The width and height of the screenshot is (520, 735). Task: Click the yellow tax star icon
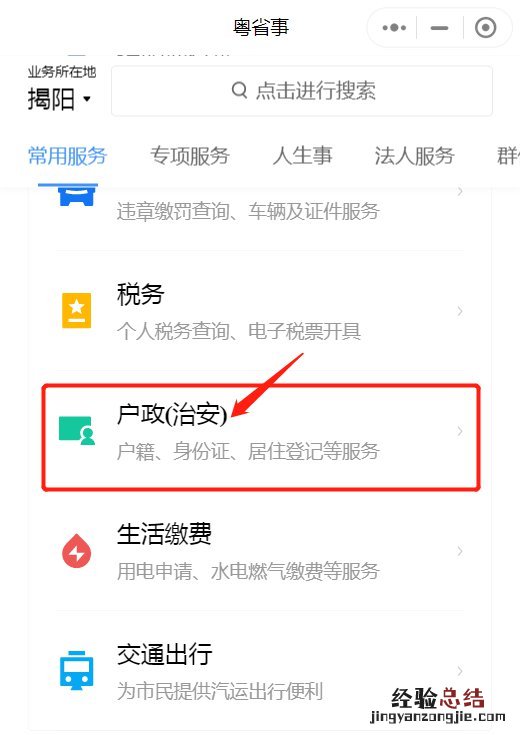coord(76,311)
